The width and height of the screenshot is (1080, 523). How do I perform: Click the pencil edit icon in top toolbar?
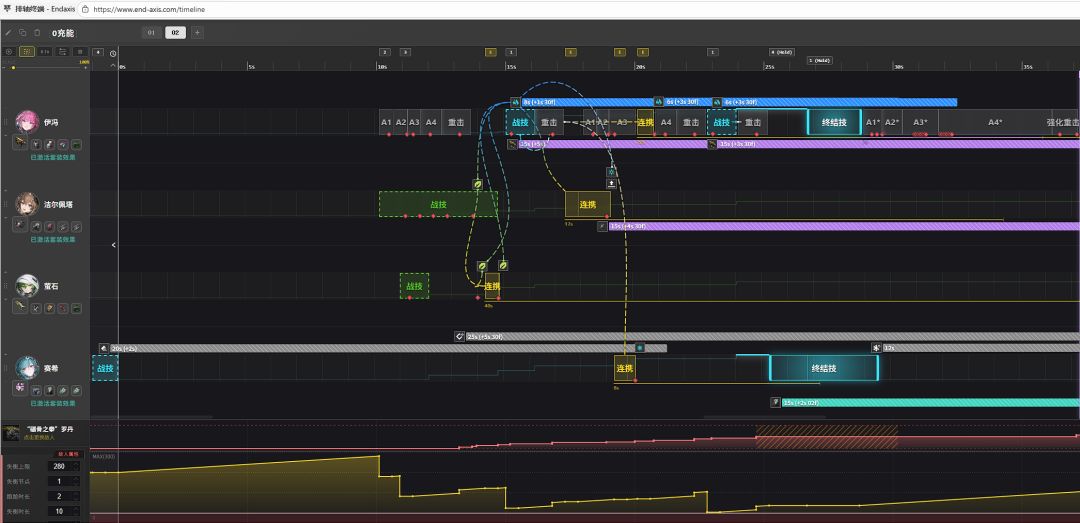(9, 33)
